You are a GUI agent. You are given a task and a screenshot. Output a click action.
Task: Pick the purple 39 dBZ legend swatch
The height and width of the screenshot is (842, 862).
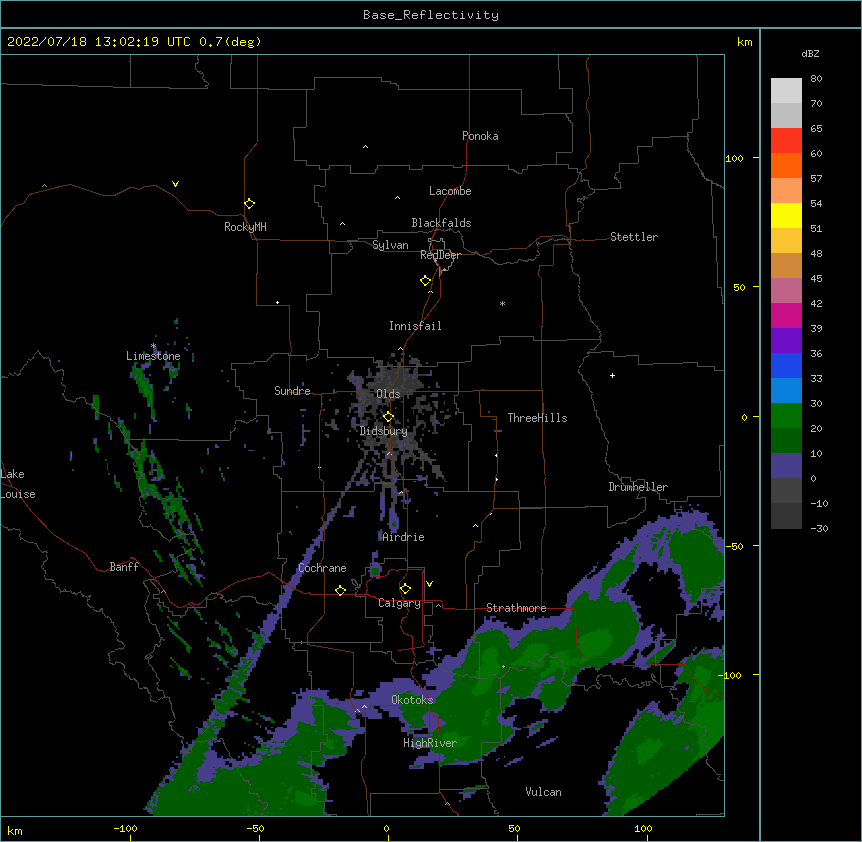click(786, 340)
